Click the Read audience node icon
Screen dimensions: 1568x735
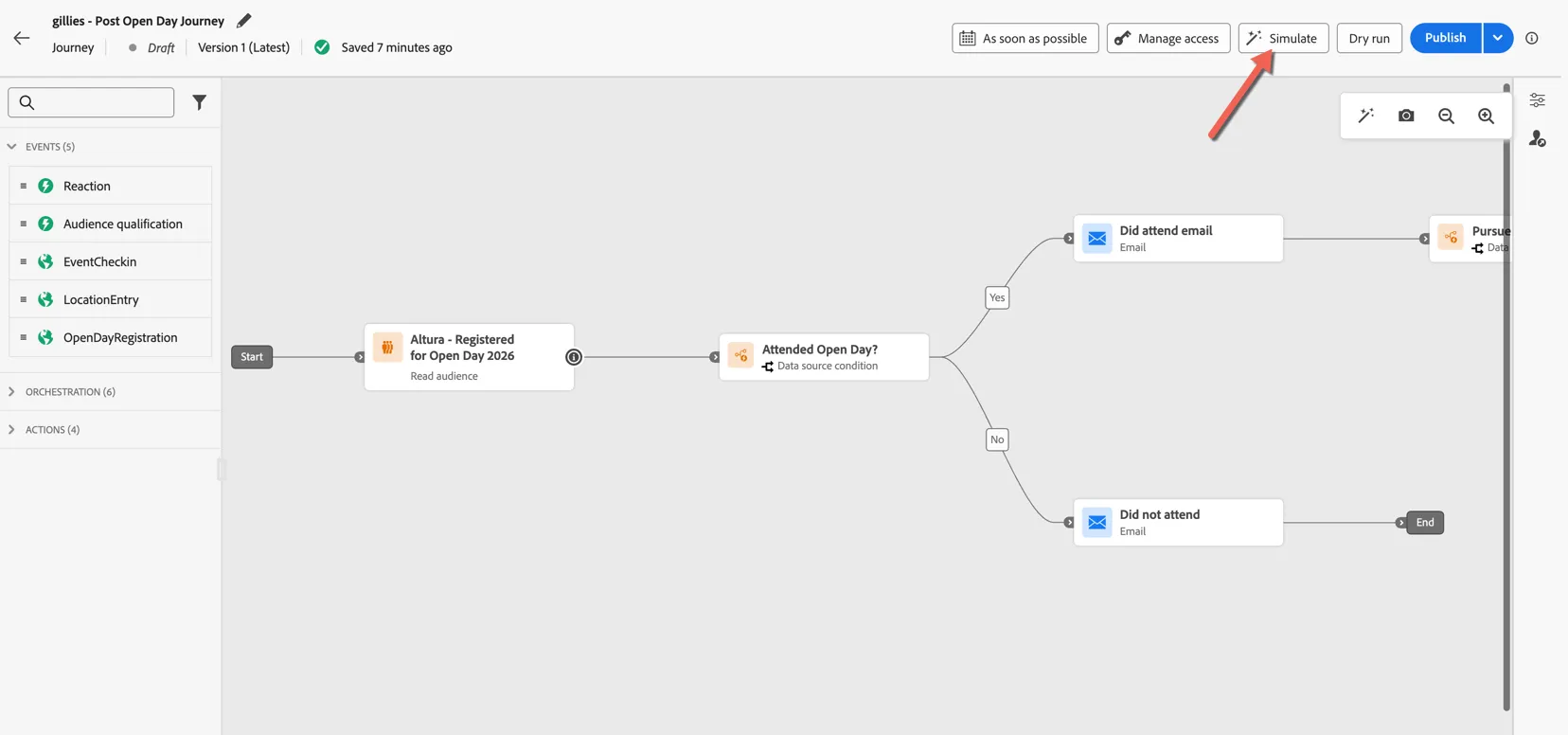(x=387, y=348)
